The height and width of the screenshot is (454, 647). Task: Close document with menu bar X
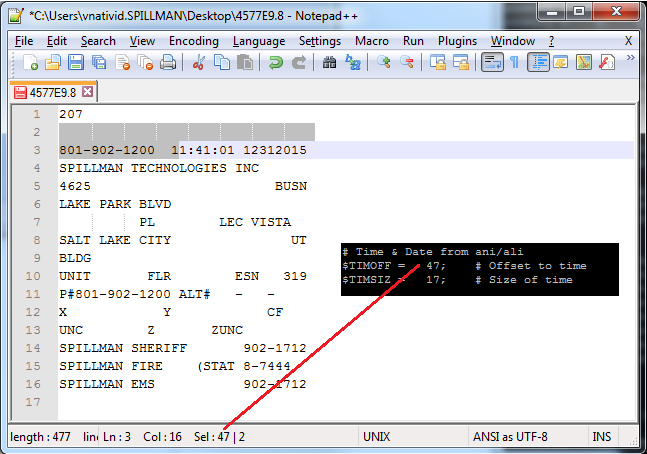pyautogui.click(x=628, y=41)
